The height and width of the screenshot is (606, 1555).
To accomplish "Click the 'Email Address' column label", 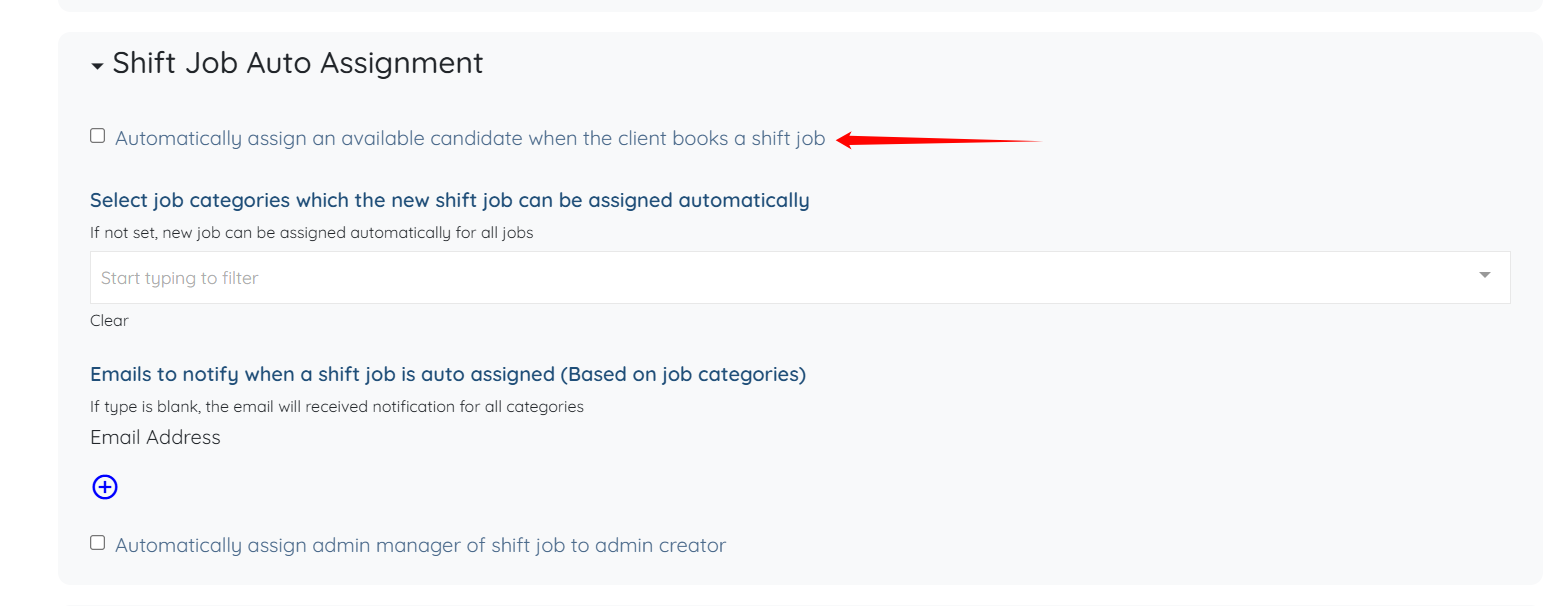I will point(155,437).
